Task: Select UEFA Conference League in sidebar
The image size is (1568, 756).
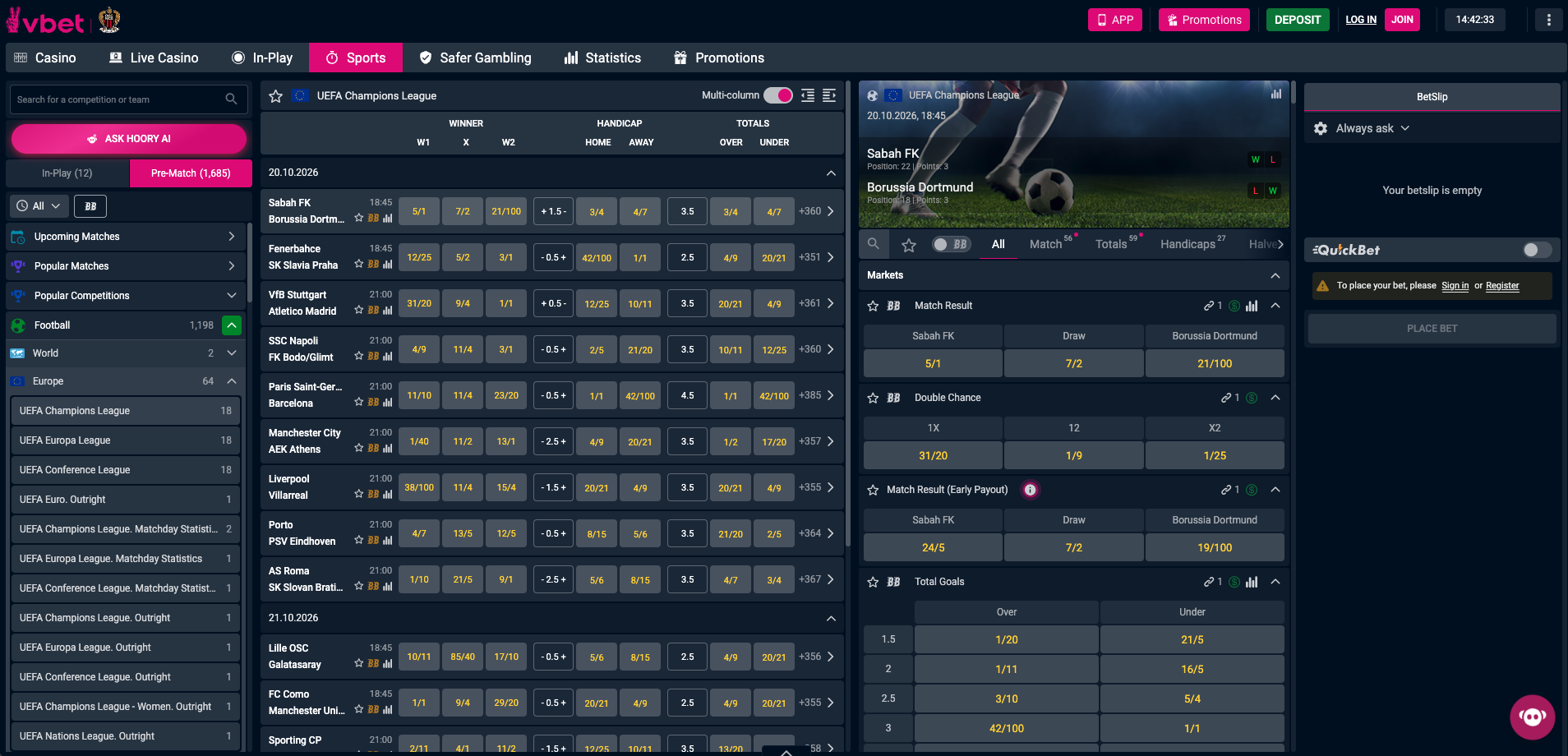Action: (x=126, y=470)
